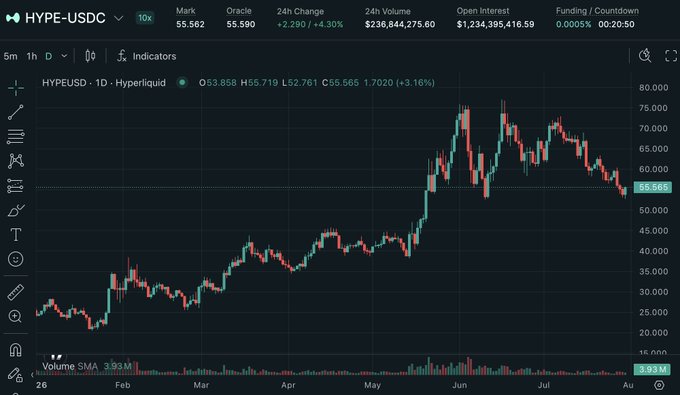Enter fullscreen chart mode

click(671, 55)
